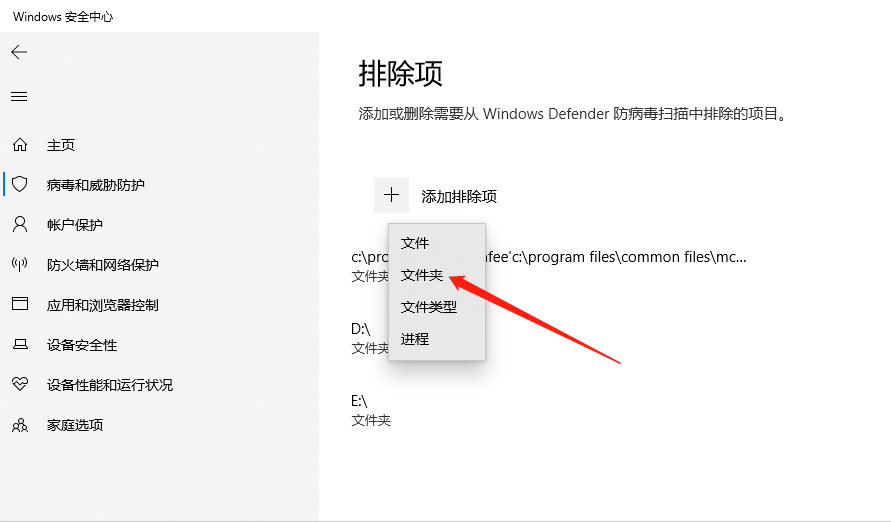The image size is (891, 522).
Task: Click the 添加排除项 label
Action: 459,197
